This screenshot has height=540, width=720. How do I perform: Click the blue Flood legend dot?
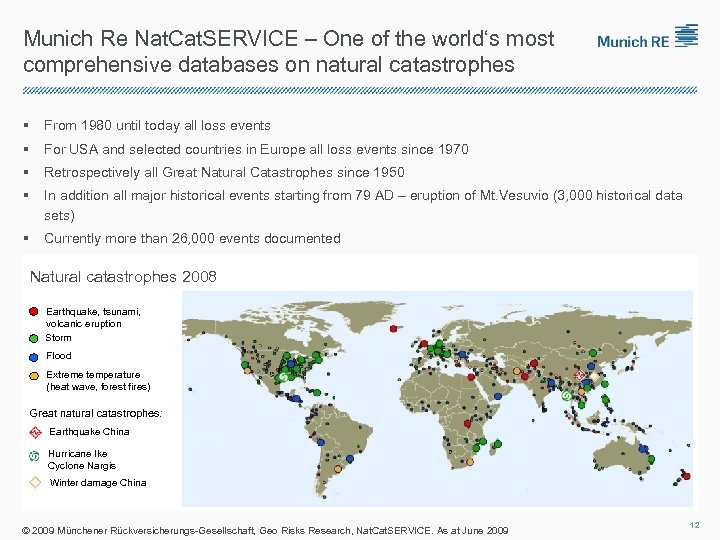[x=33, y=357]
